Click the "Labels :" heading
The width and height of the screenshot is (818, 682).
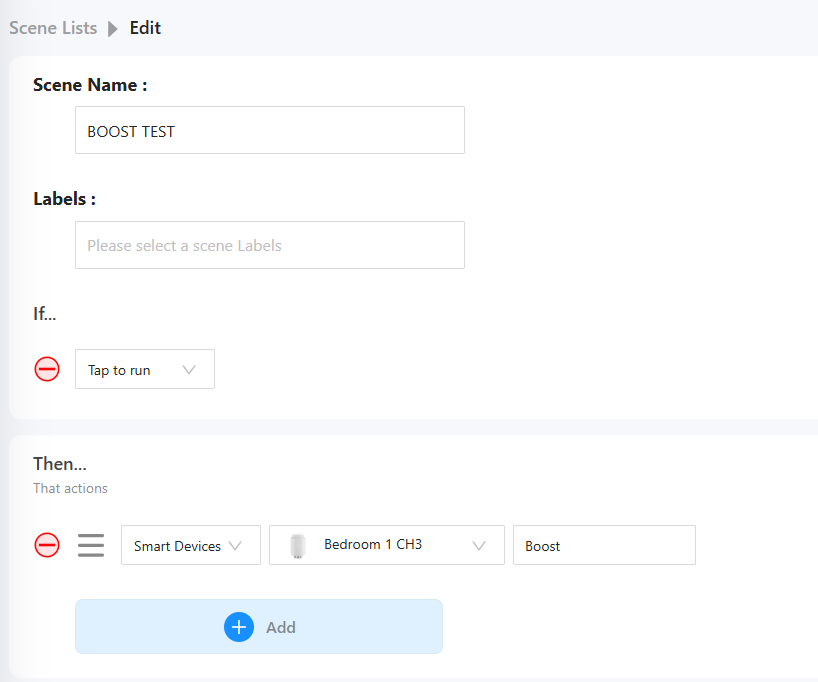point(64,199)
